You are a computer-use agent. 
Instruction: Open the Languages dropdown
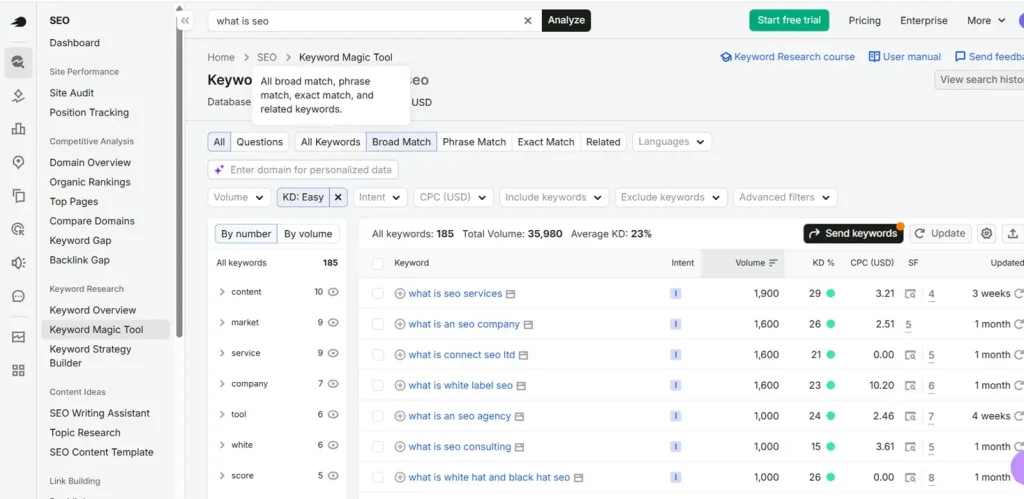tap(672, 142)
